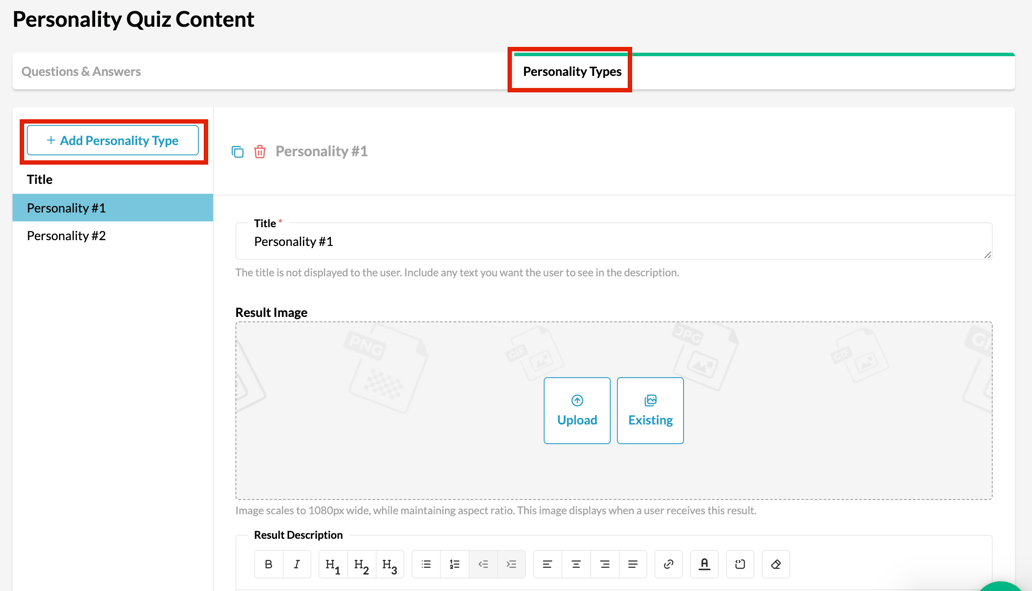Image resolution: width=1032 pixels, height=591 pixels.
Task: Toggle italic formatting in Result Description
Action: click(297, 564)
